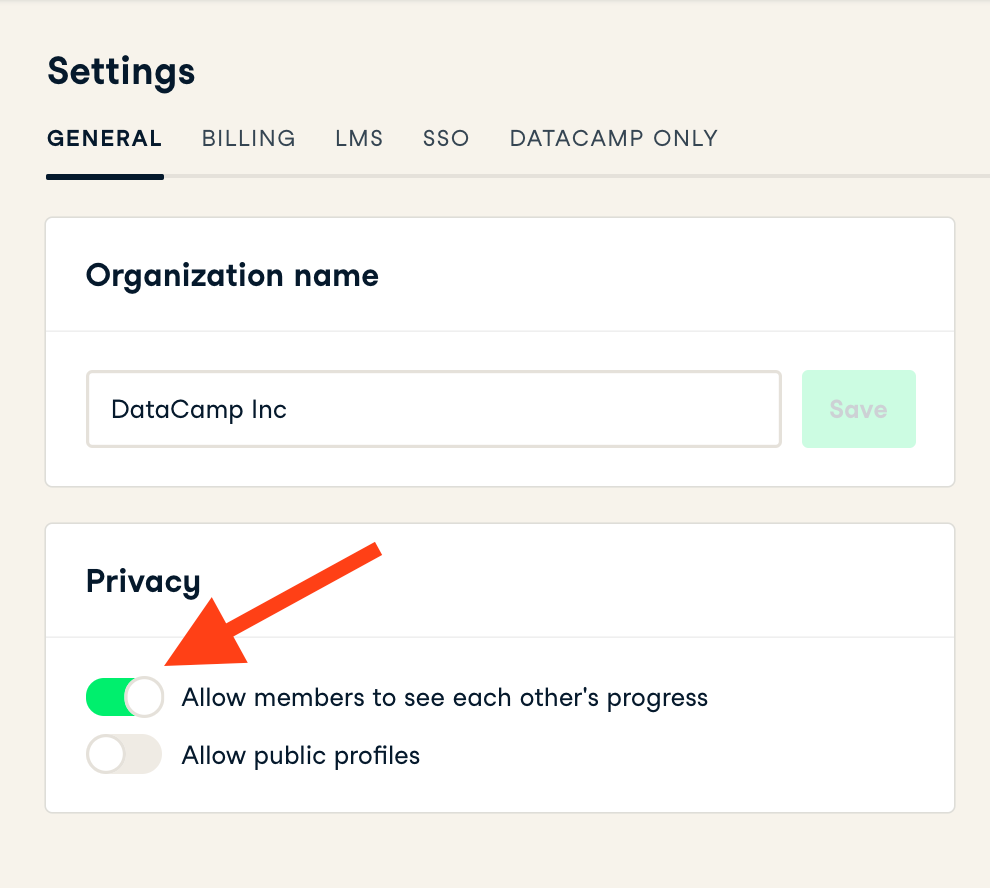The width and height of the screenshot is (990, 888).
Task: Enable the Allow public profiles toggle
Action: [x=124, y=755]
